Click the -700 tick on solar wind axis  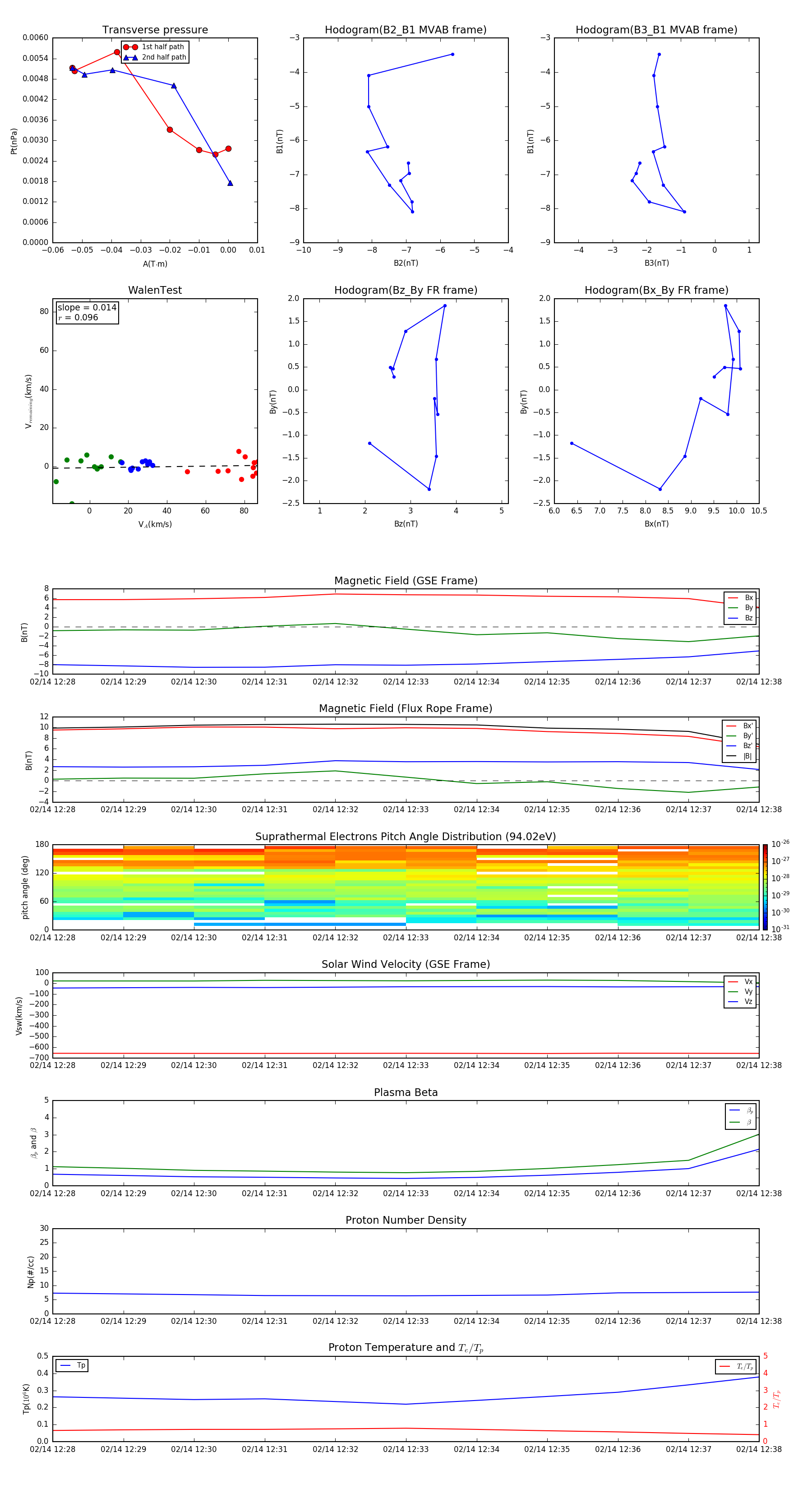coord(38,1058)
